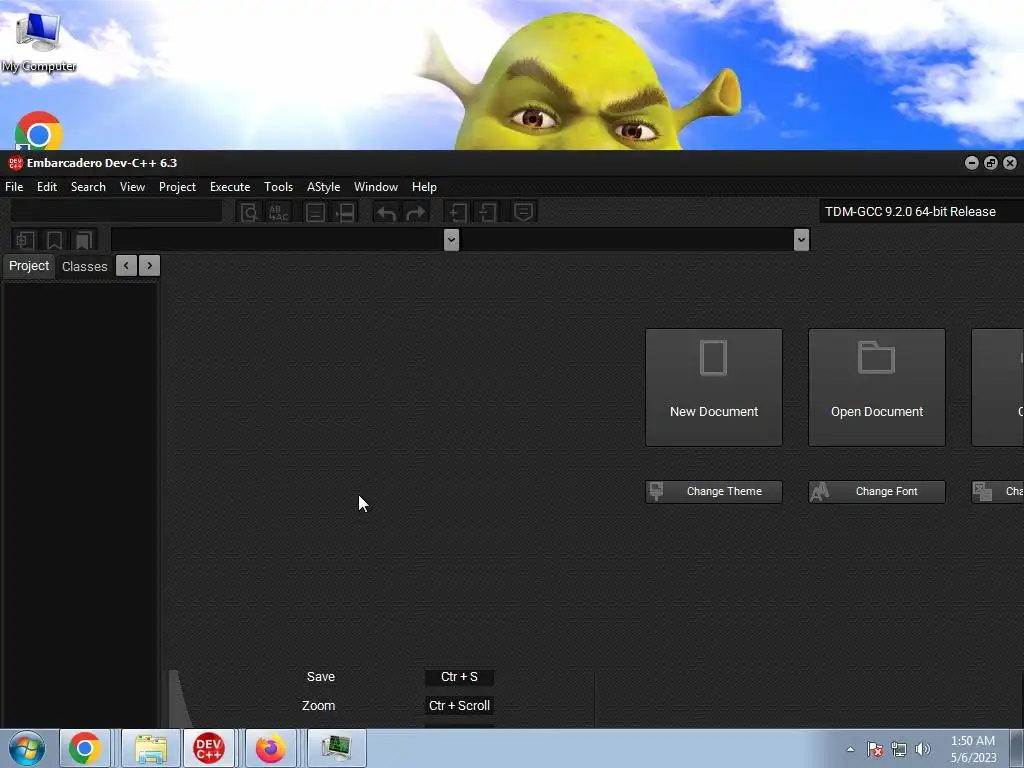
Task: Click the Indent toolbar icon
Action: click(458, 212)
